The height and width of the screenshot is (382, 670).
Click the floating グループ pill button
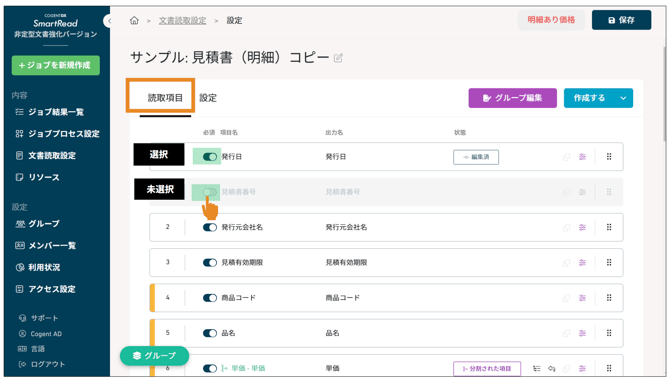pyautogui.click(x=154, y=356)
